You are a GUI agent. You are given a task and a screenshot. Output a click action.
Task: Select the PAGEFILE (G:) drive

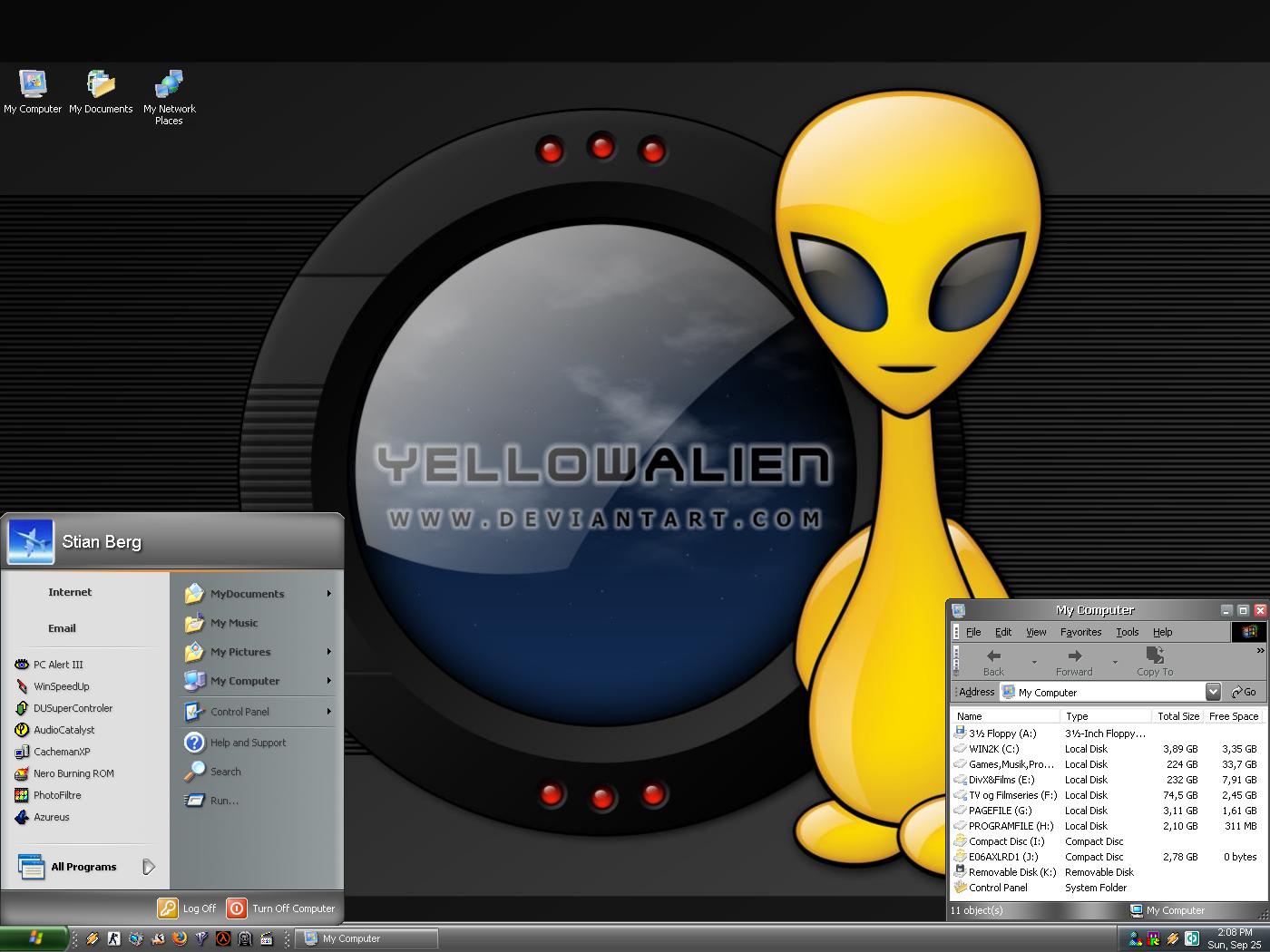(992, 811)
